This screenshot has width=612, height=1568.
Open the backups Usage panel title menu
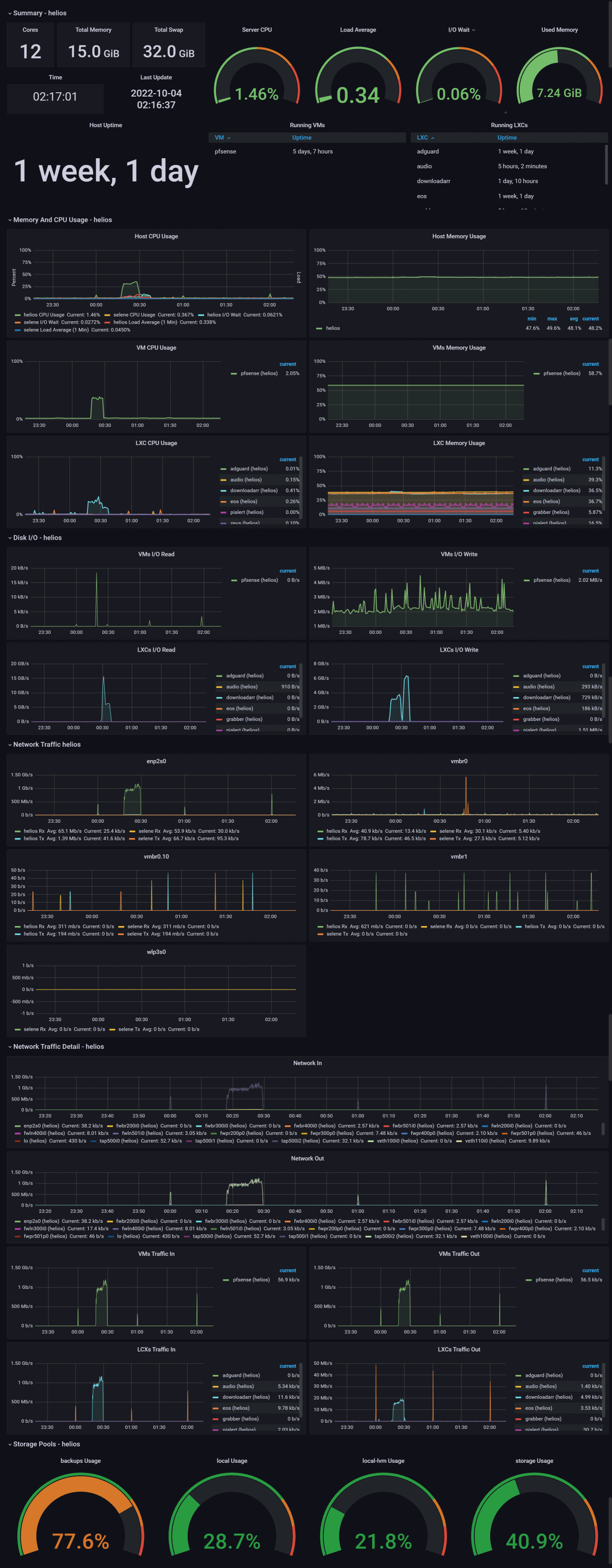[x=80, y=1461]
